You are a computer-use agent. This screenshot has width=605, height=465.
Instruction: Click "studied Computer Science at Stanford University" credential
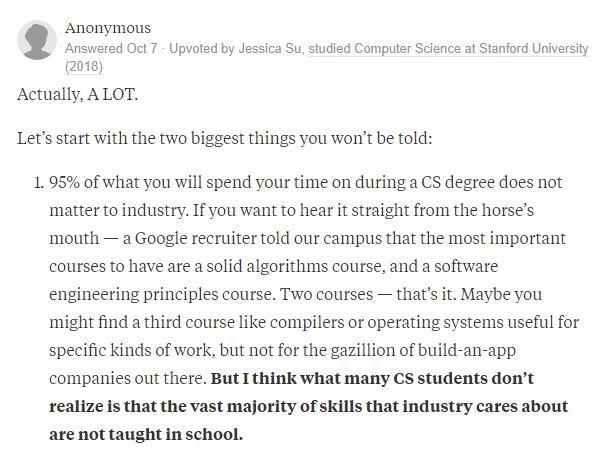[x=448, y=49]
